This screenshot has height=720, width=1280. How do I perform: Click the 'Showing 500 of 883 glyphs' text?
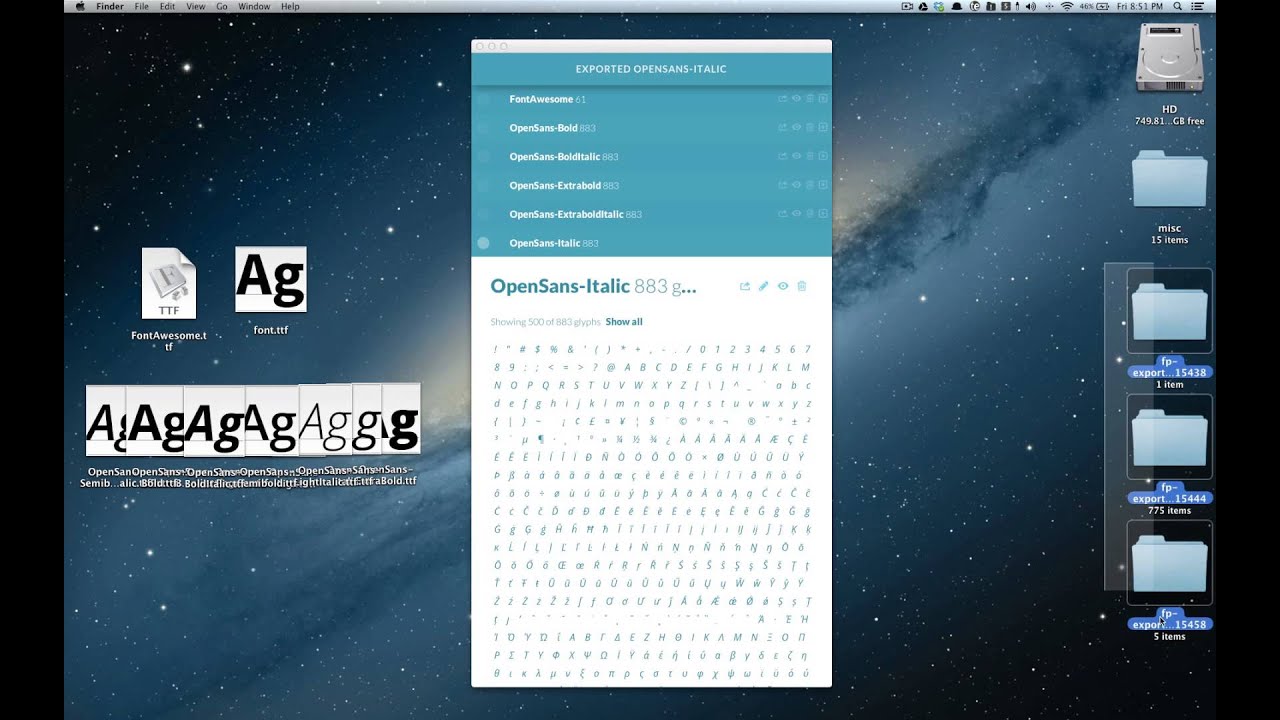[546, 322]
